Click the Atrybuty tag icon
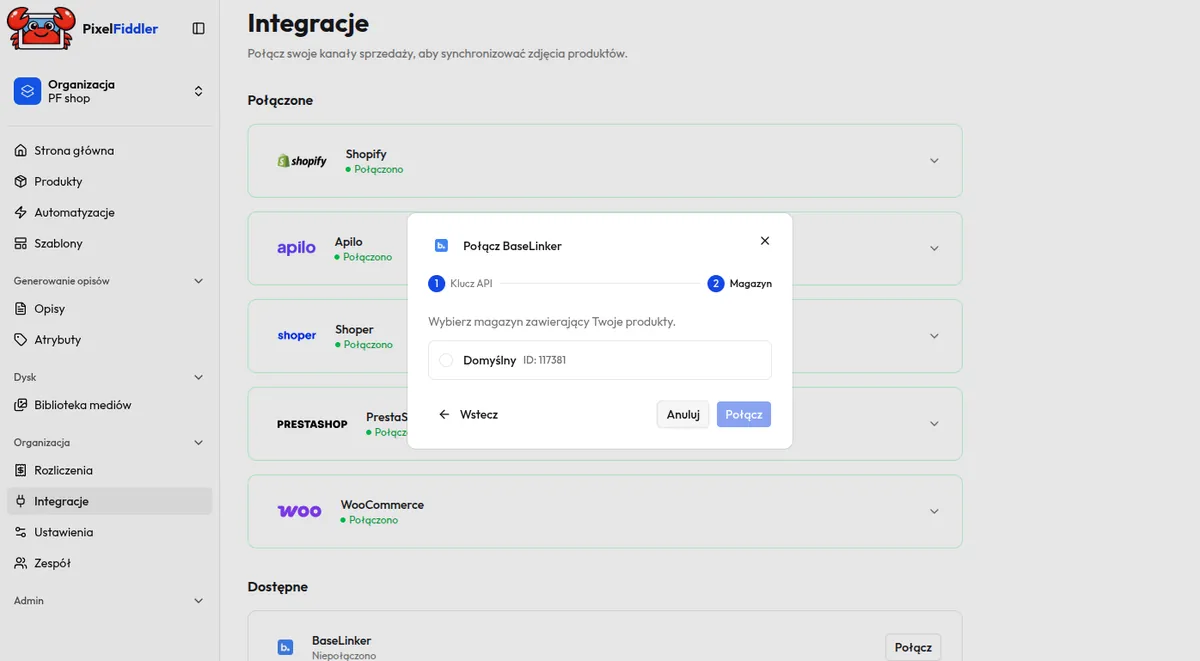Image resolution: width=1200 pixels, height=661 pixels. (21, 340)
